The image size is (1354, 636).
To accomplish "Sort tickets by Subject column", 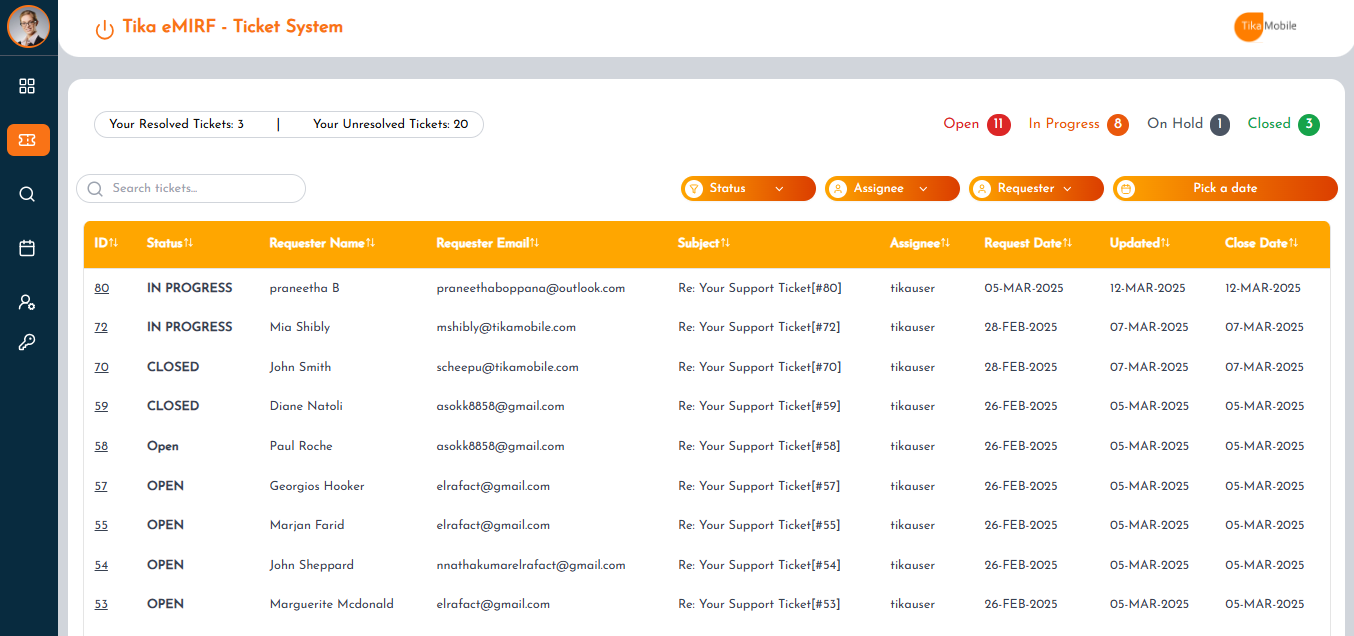I will pyautogui.click(x=704, y=243).
